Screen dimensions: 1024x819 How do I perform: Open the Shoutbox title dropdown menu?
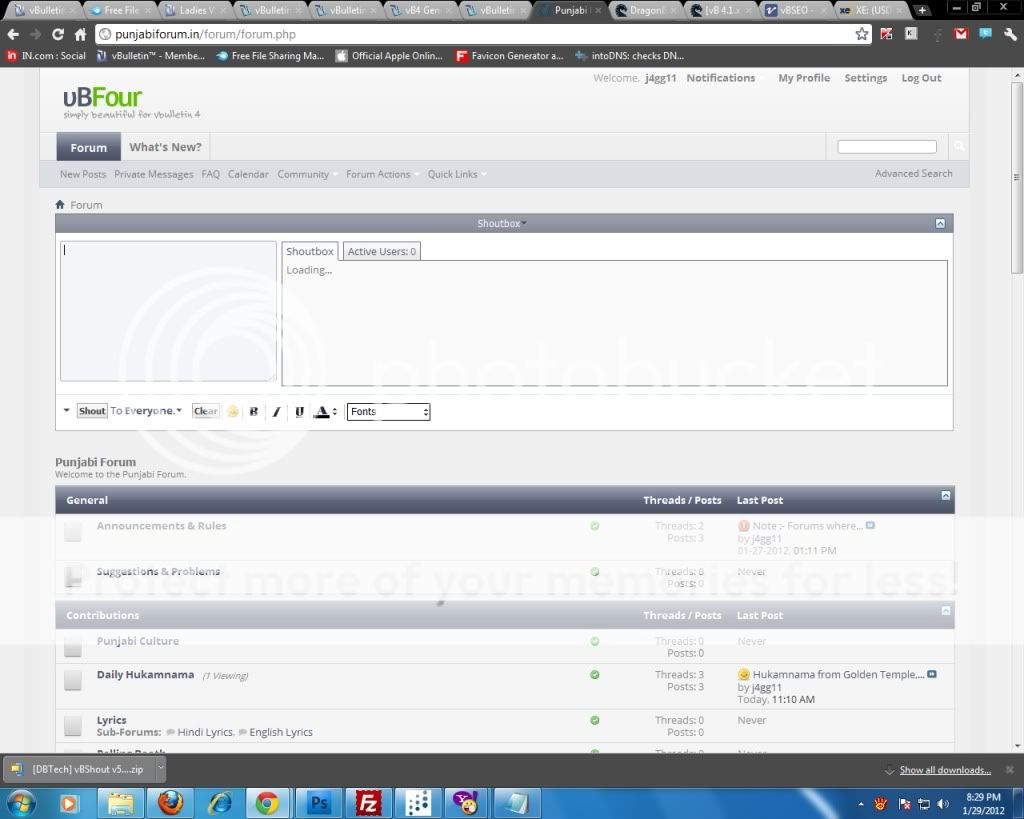(502, 223)
